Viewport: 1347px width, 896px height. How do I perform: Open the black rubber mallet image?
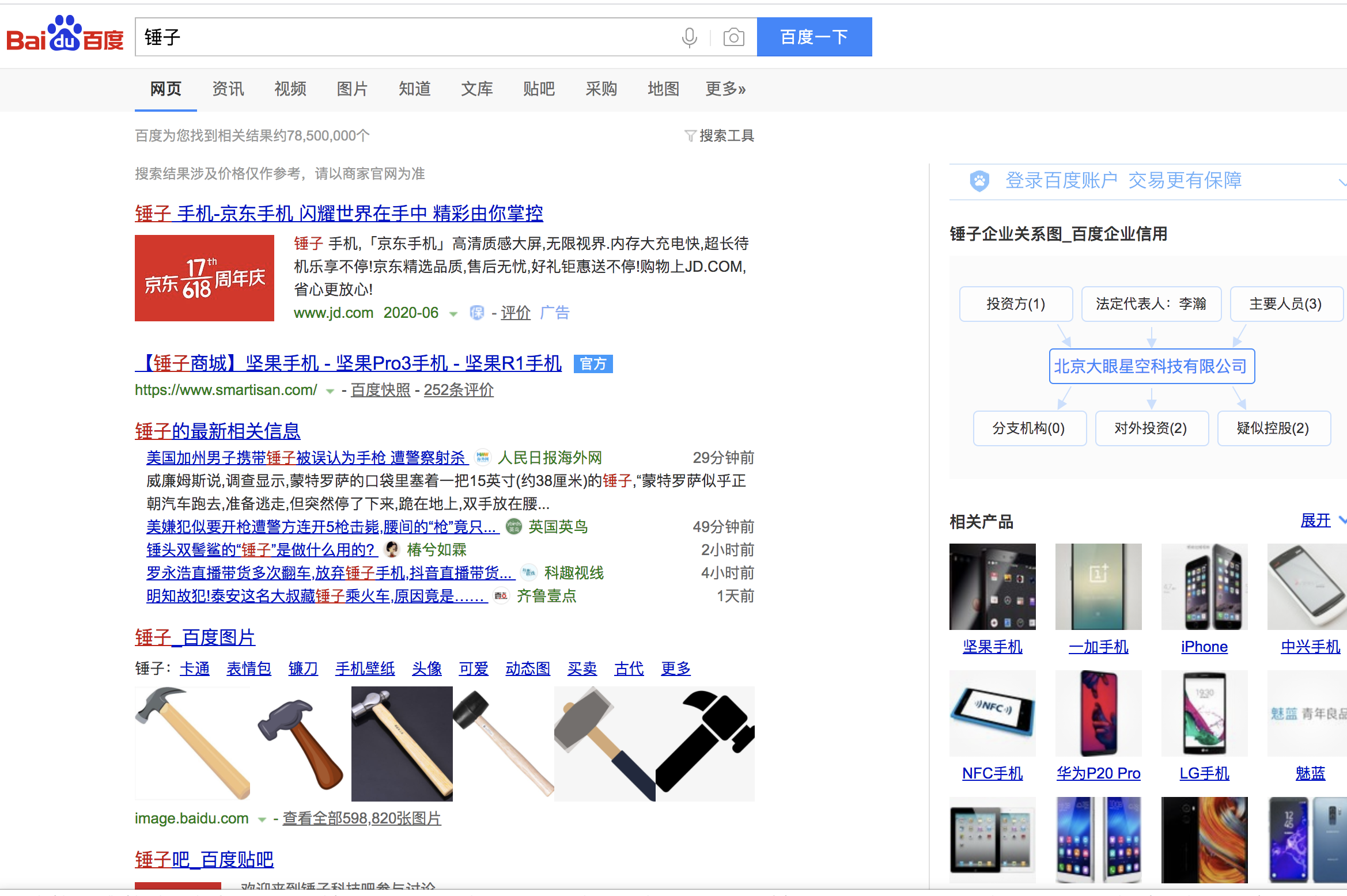(502, 743)
